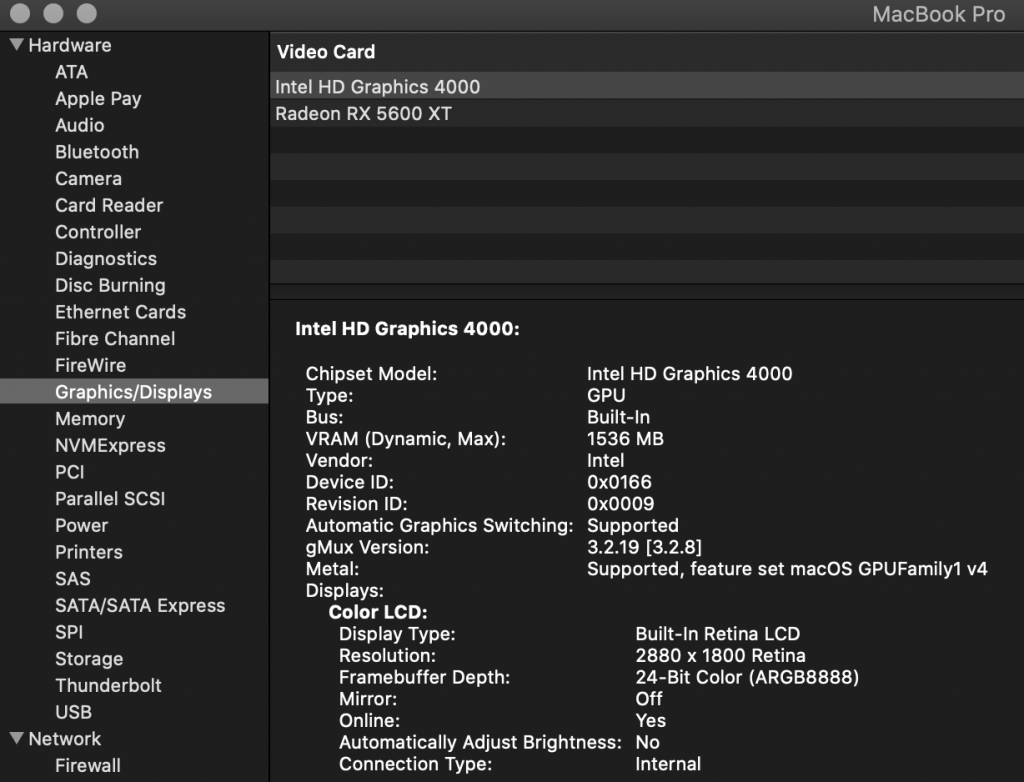This screenshot has width=1024, height=782.
Task: Click the red close window button
Action: point(21,14)
